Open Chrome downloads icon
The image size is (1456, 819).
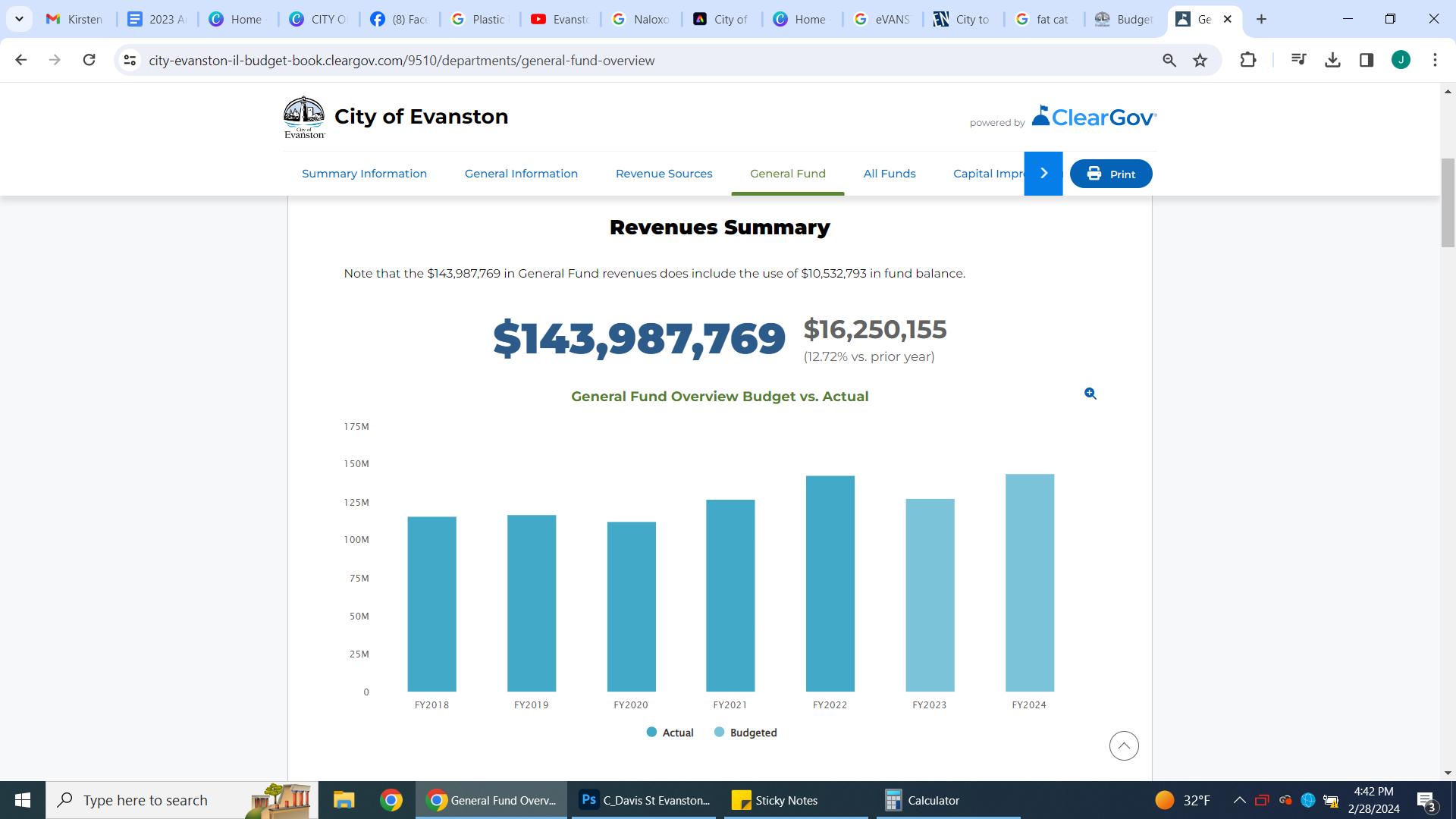point(1332,60)
